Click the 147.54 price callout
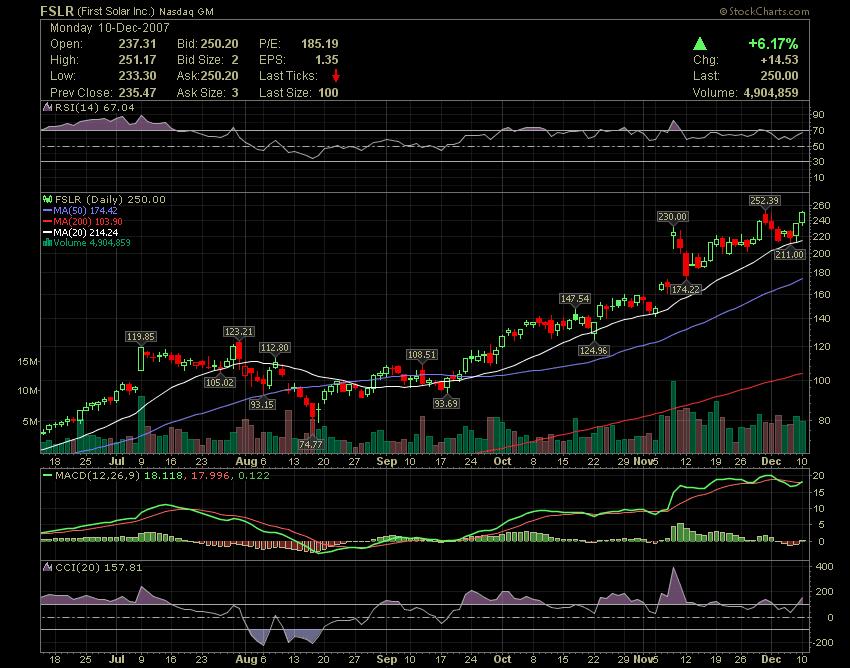Viewport: 850px width, 668px height. tap(575, 299)
